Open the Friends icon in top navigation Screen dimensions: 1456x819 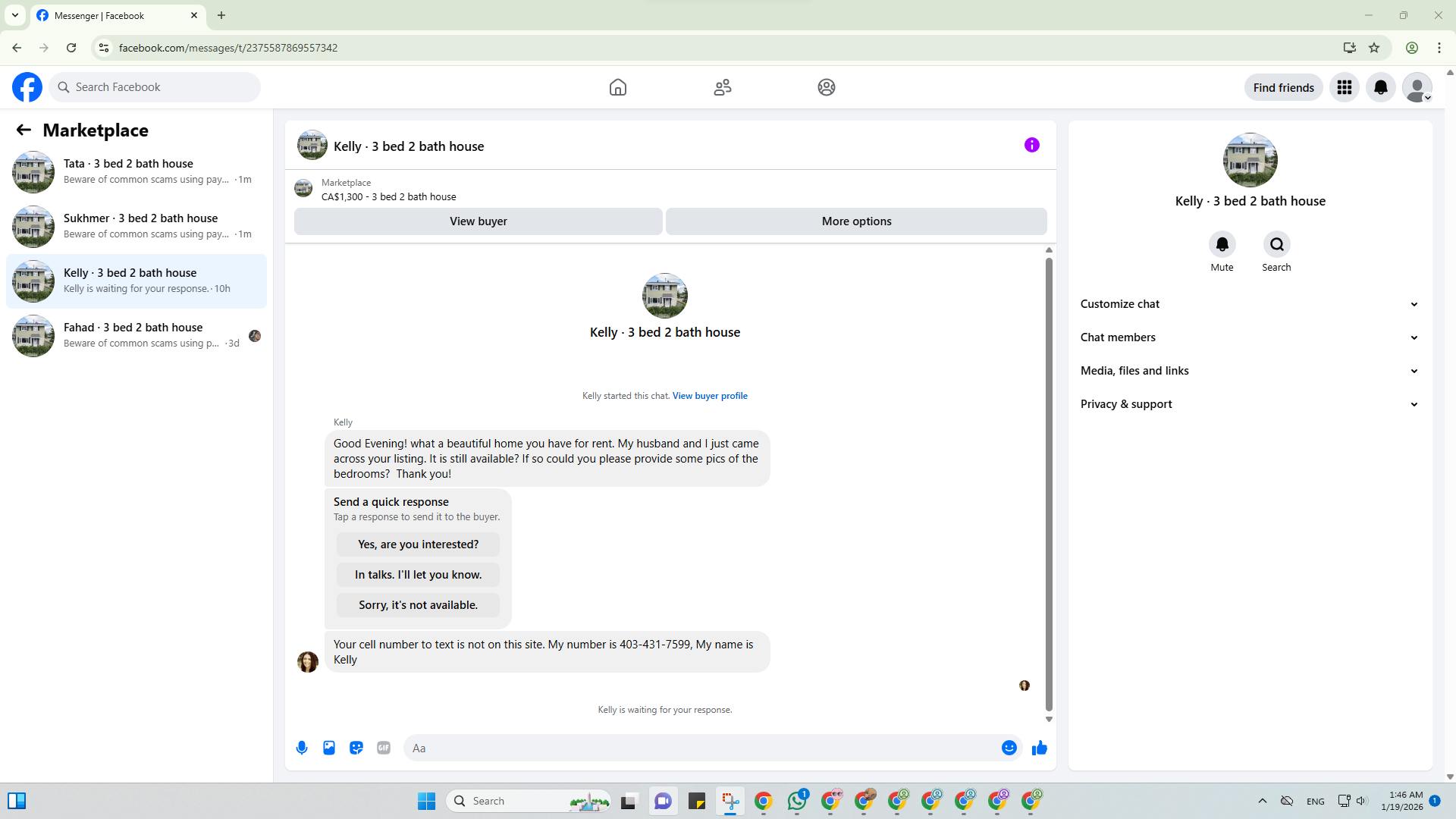pyautogui.click(x=723, y=87)
